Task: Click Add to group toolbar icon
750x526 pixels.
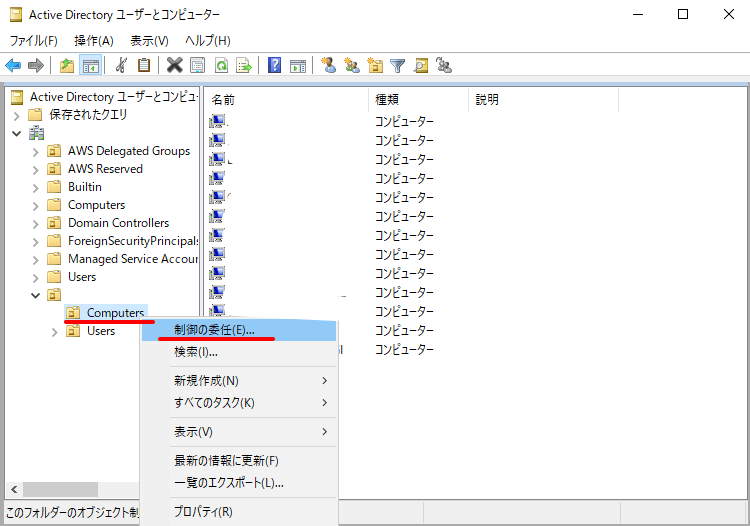Action: coord(444,65)
